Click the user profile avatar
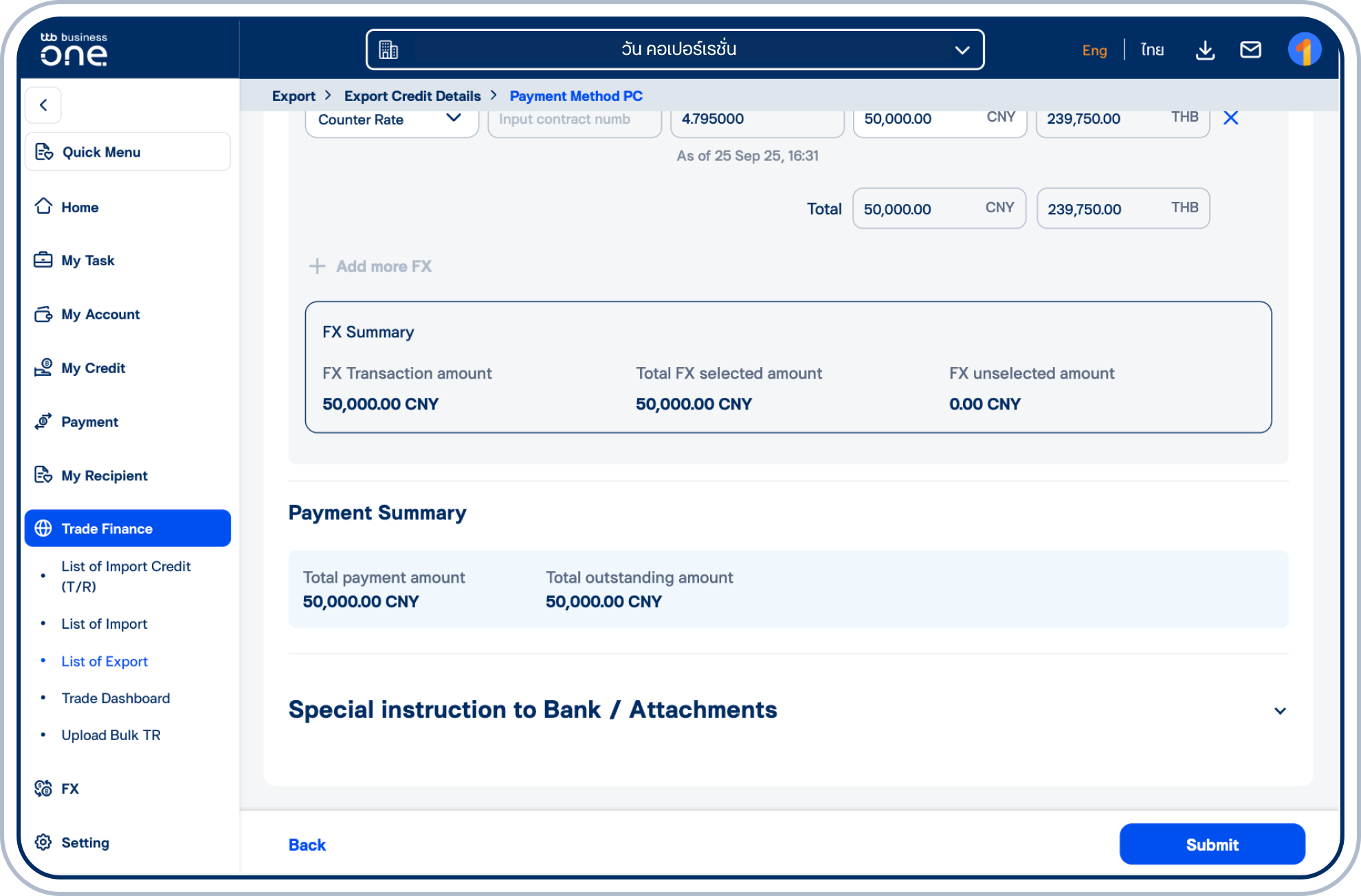 [1304, 50]
